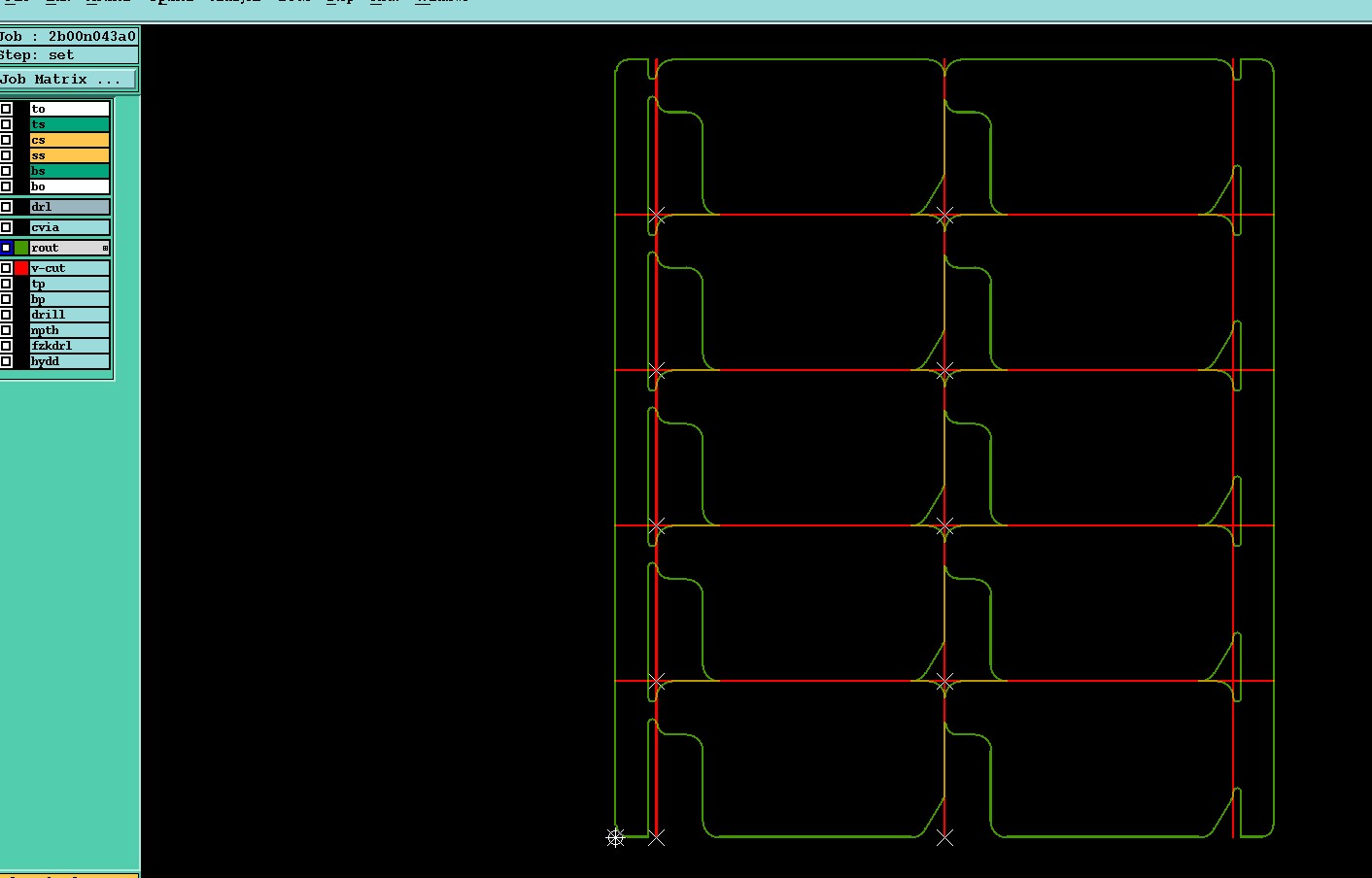
Task: Select the 'bo' layer name
Action: pos(69,186)
